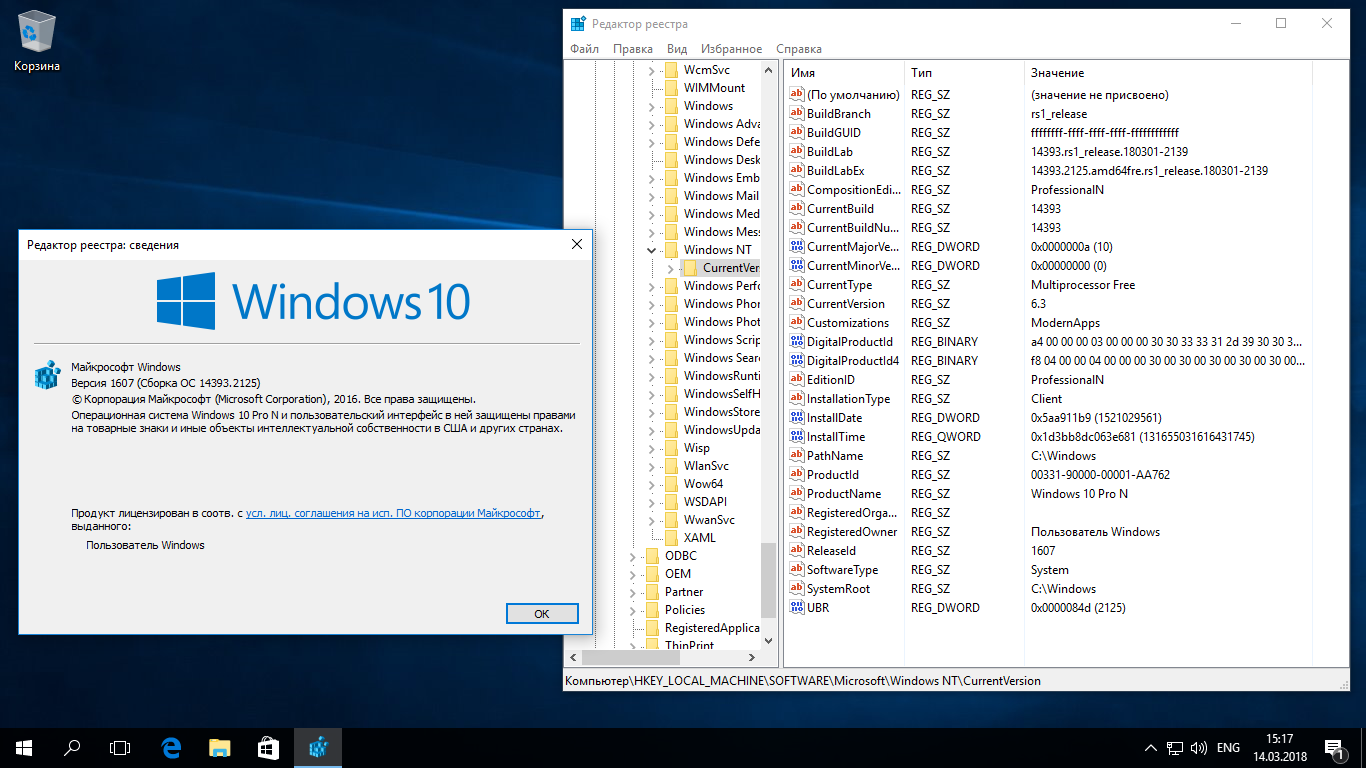Select the UBR DWORD value icon
This screenshot has width=1366, height=768.
(x=797, y=608)
